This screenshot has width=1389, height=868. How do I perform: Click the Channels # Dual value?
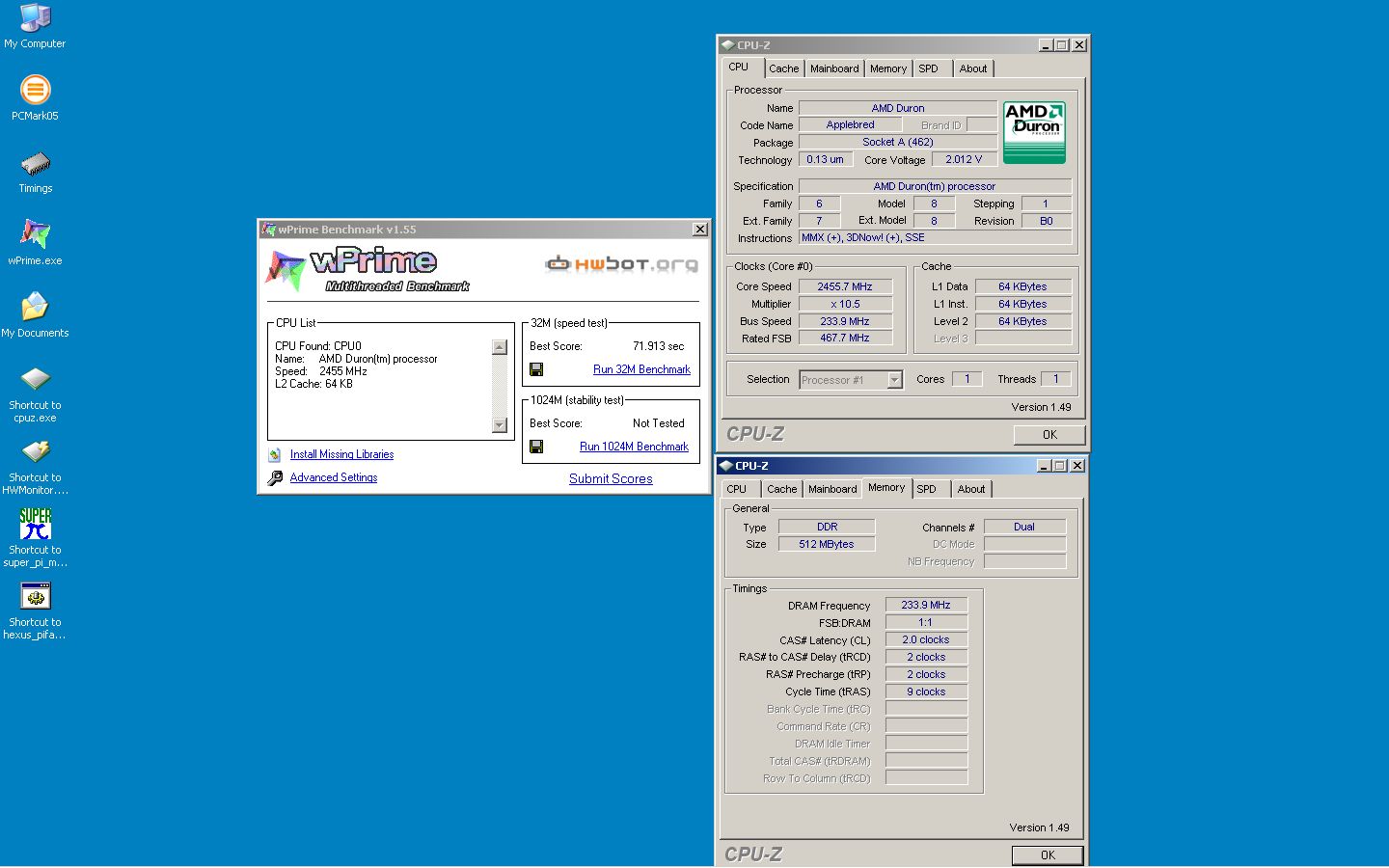click(x=1024, y=527)
